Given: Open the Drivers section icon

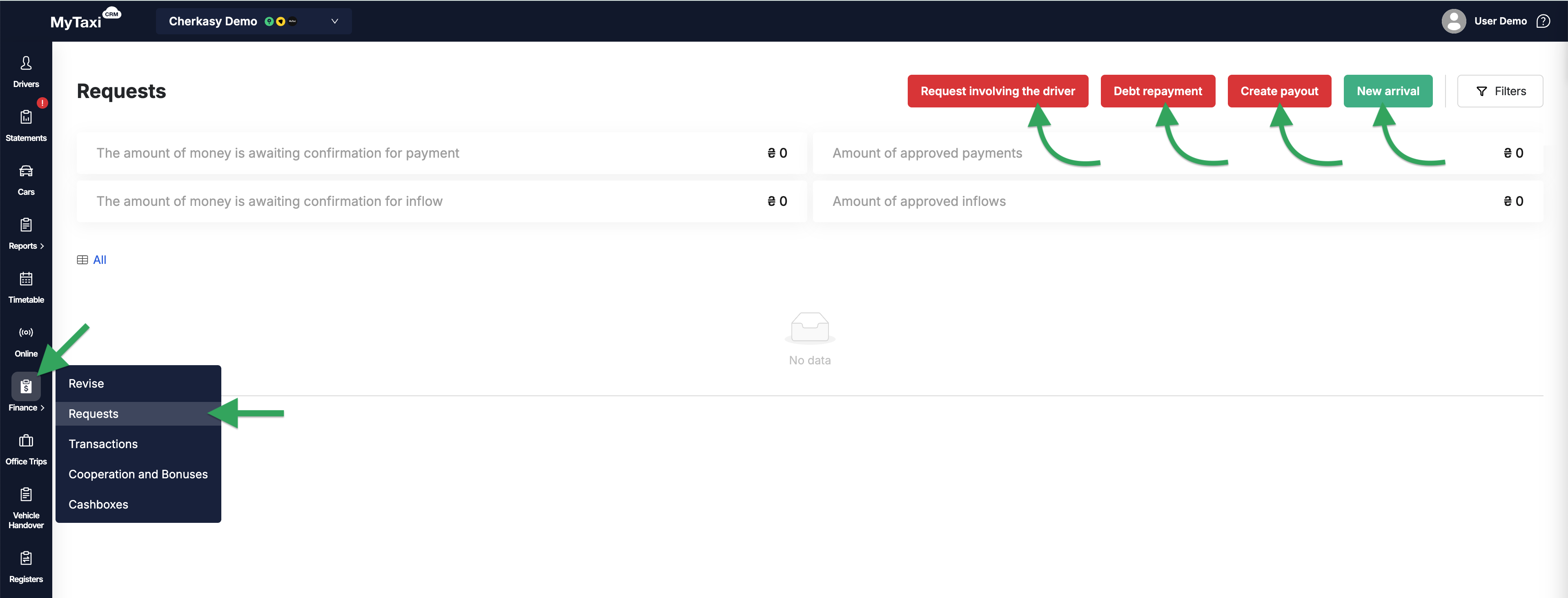Looking at the screenshot, I should pyautogui.click(x=26, y=63).
